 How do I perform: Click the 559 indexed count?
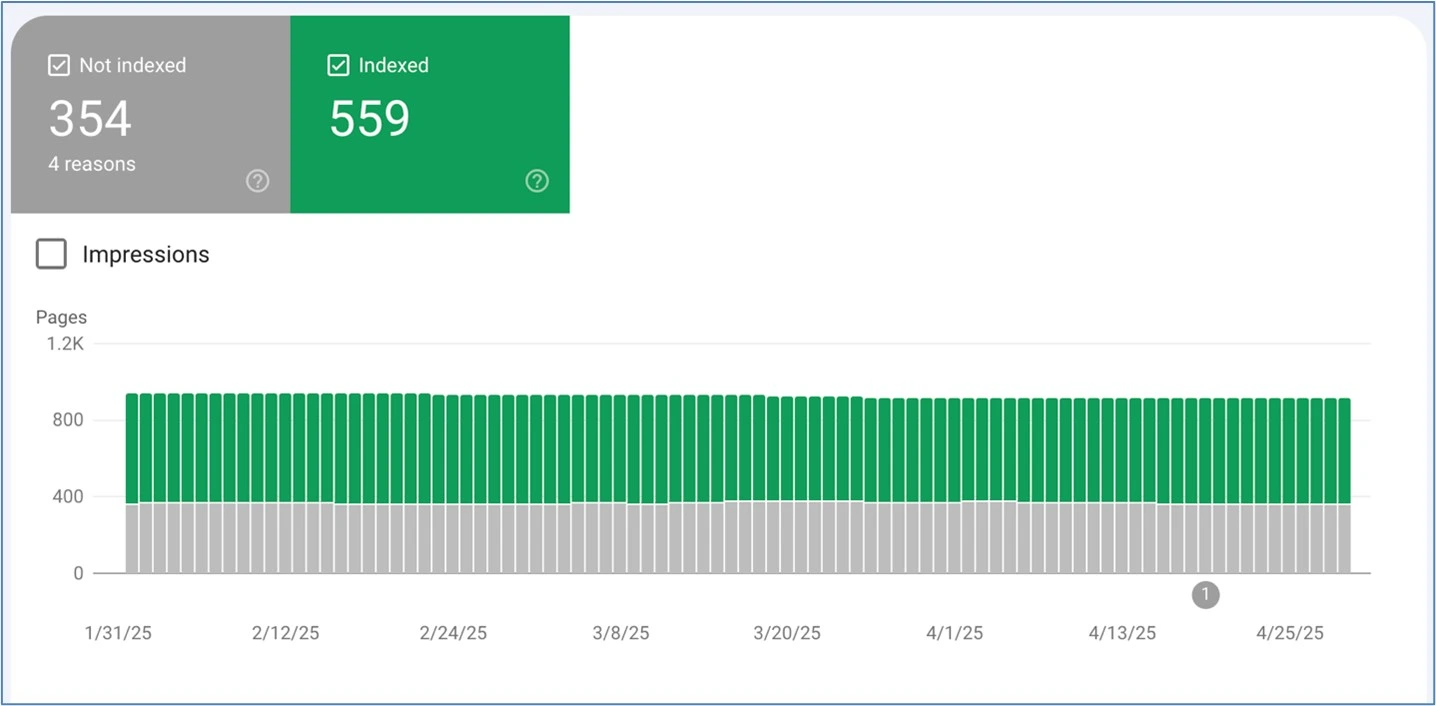[x=370, y=120]
